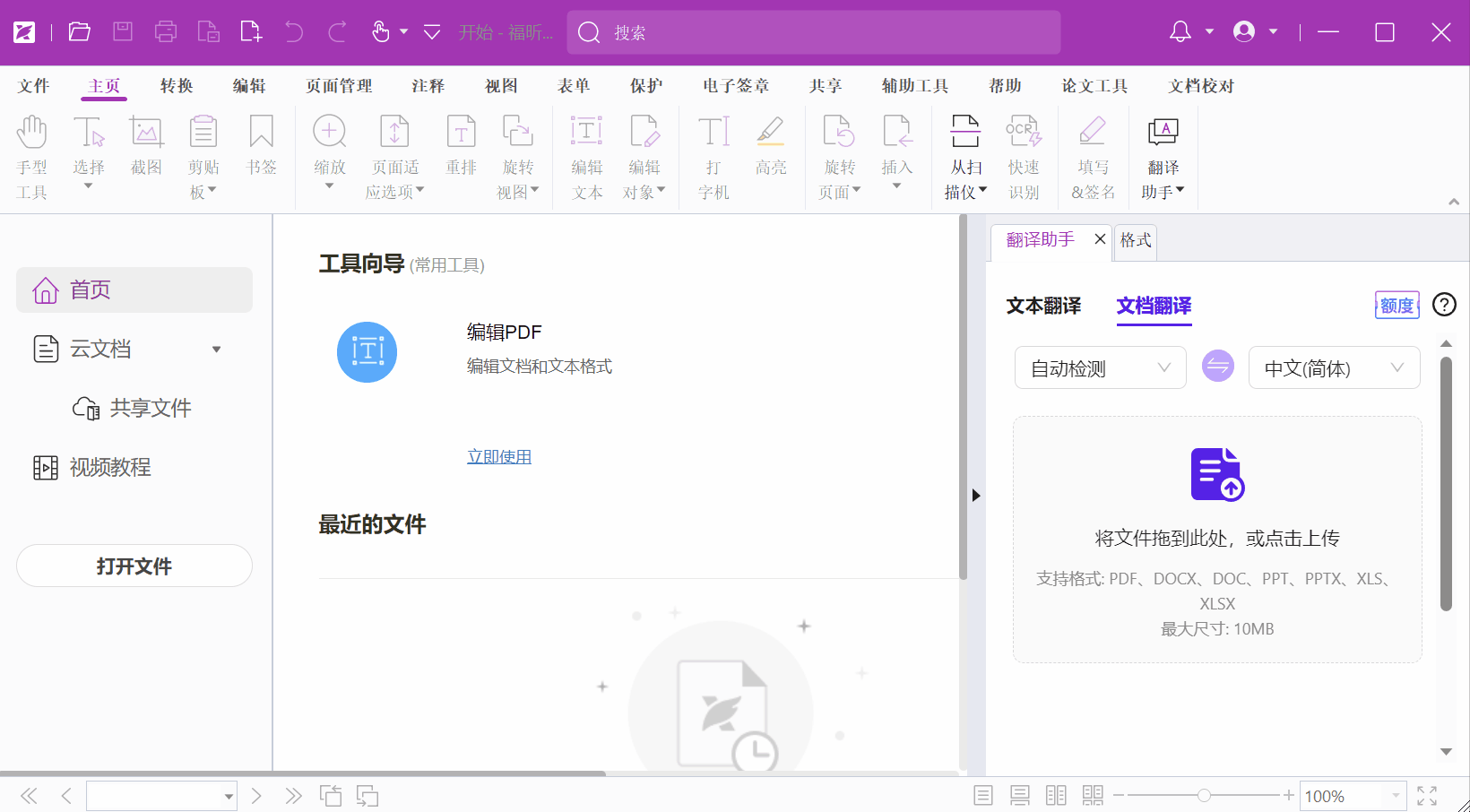This screenshot has height=812, width=1470.
Task: Switch to the 保护 ribbon tab
Action: (646, 86)
